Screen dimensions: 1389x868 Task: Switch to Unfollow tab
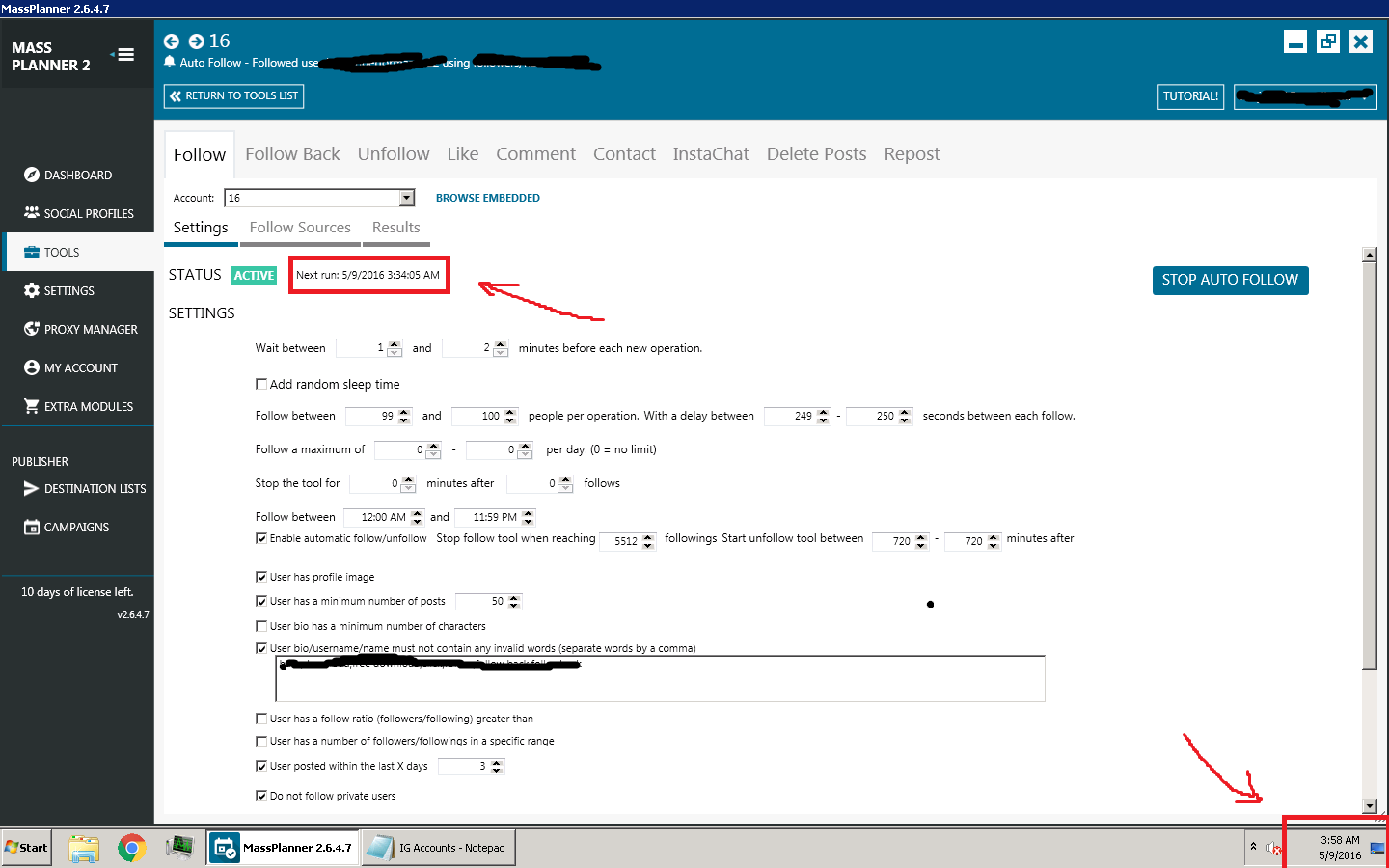[x=394, y=154]
